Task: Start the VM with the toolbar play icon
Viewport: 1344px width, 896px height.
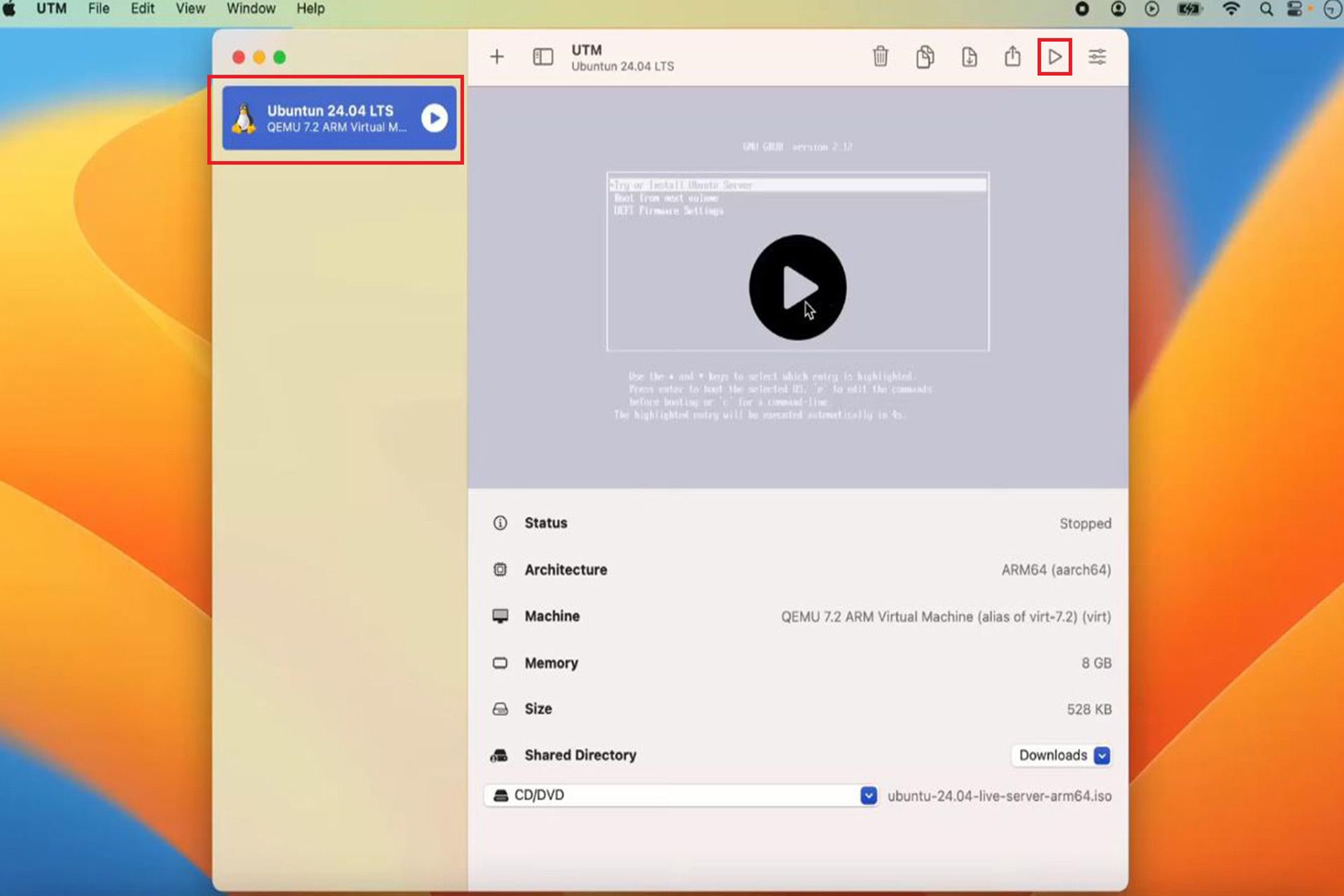Action: coord(1055,57)
